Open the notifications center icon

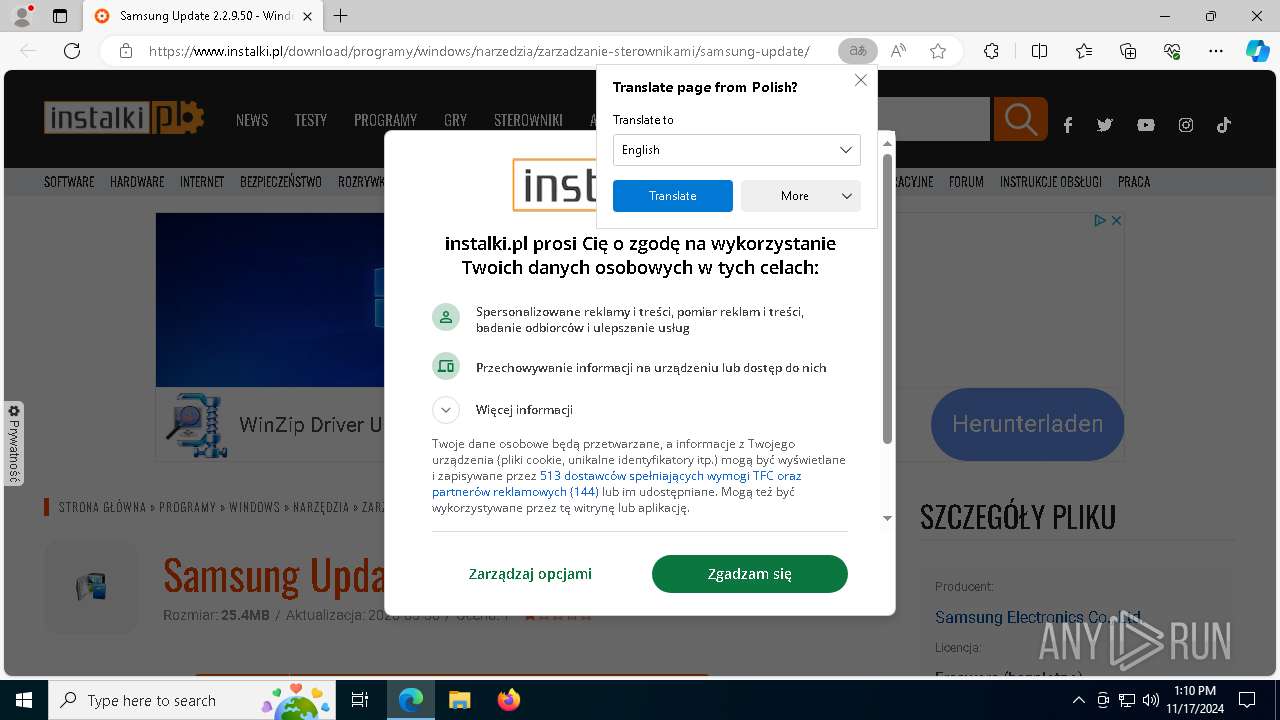tap(1247, 700)
